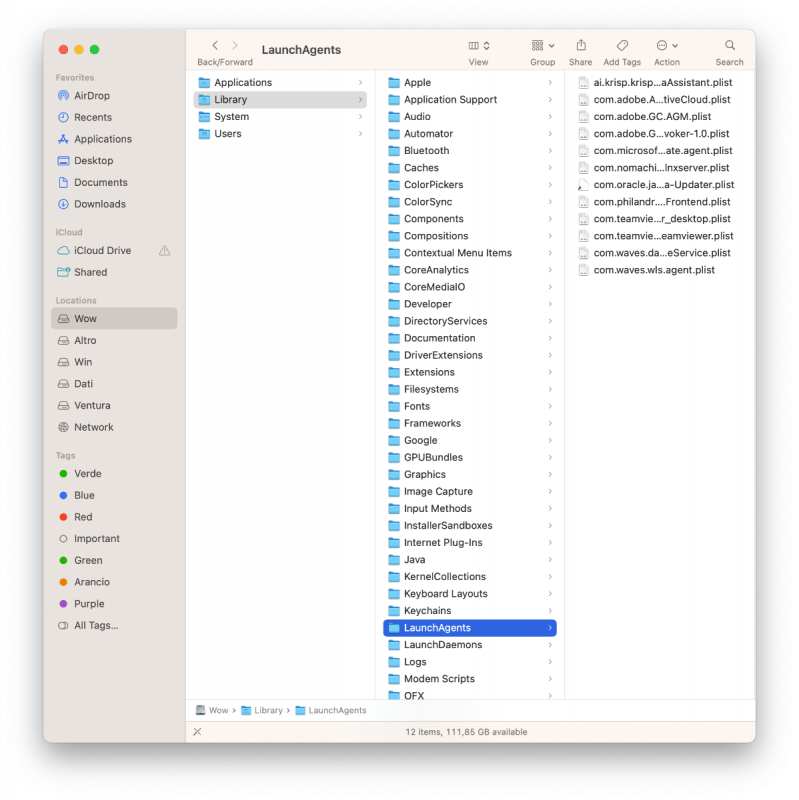Filter by the Blue tag

tap(114, 495)
